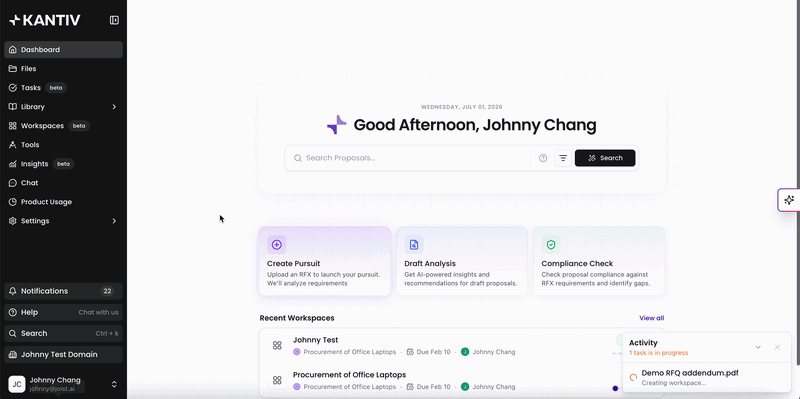Screen dimensions: 800x399
Task: Click the Johnny Test workspace grid icon
Action: click(x=277, y=345)
